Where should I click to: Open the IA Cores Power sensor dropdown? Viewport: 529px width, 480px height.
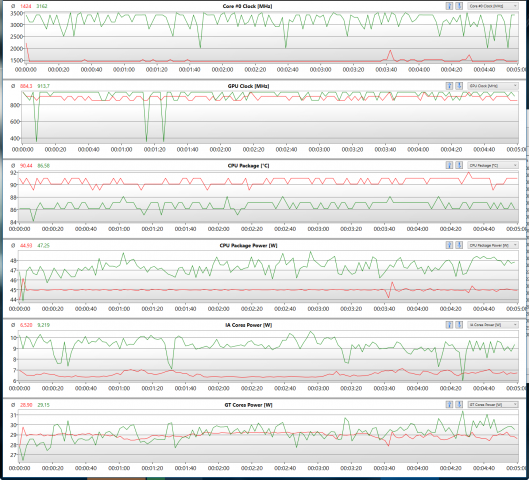click(493, 325)
